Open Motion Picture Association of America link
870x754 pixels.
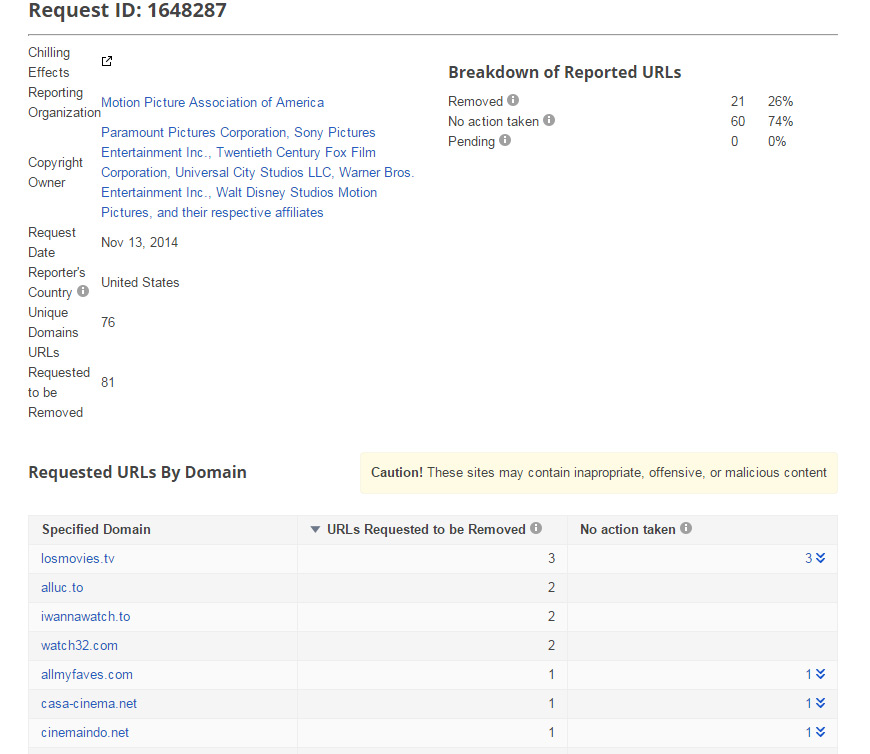pyautogui.click(x=212, y=102)
